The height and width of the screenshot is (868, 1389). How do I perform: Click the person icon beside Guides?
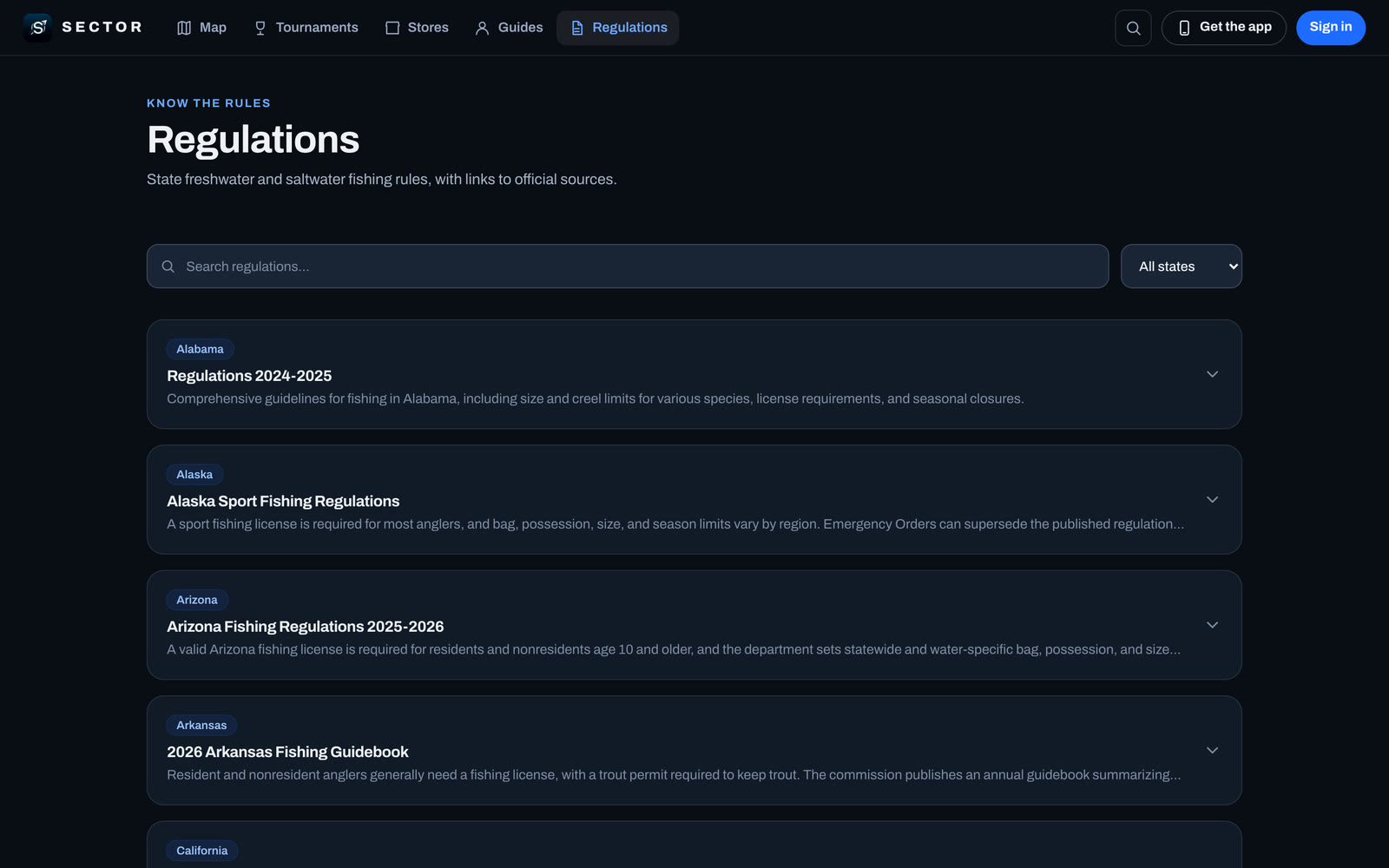tap(483, 28)
